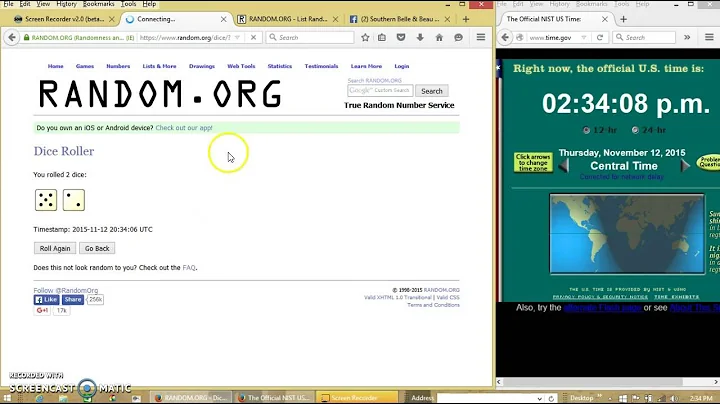The width and height of the screenshot is (720, 404).
Task: Open the History menu
Action: point(66,4)
